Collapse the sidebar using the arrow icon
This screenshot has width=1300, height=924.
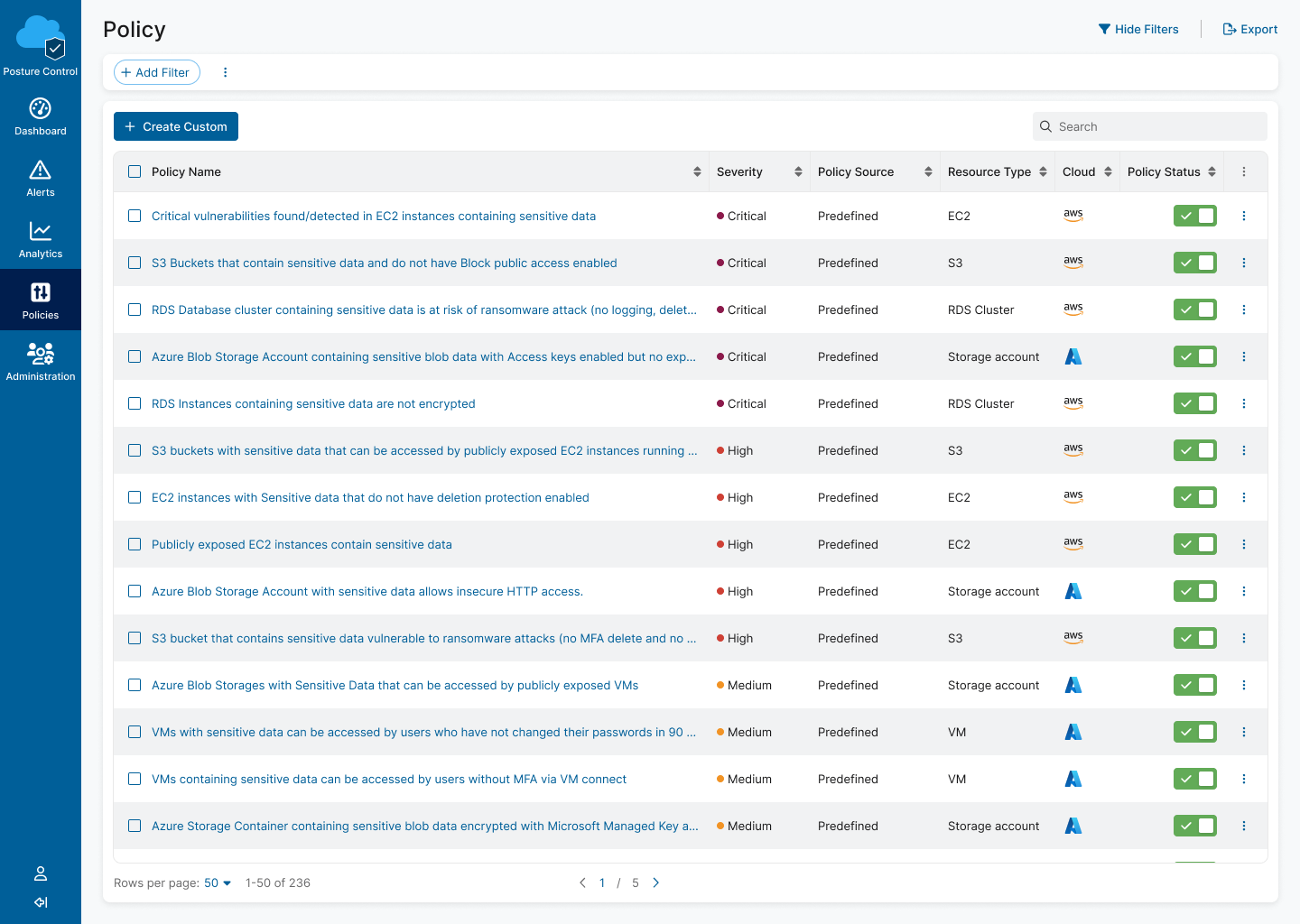click(x=41, y=902)
